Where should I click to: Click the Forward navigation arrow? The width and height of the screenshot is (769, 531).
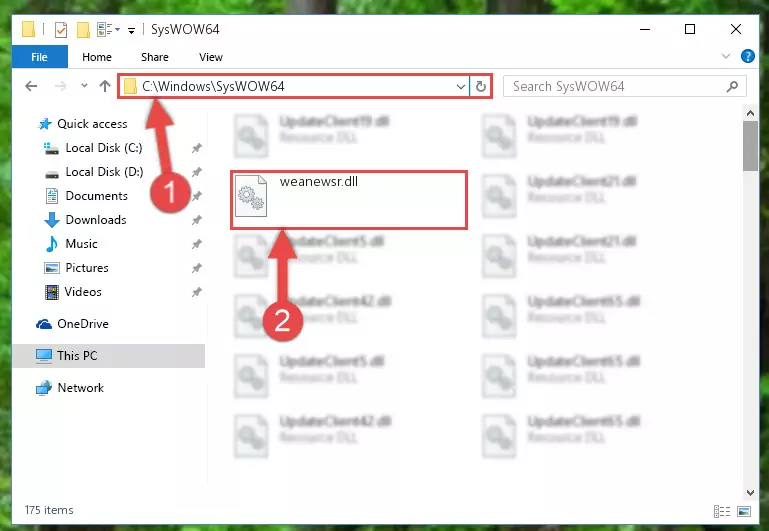tap(60, 86)
